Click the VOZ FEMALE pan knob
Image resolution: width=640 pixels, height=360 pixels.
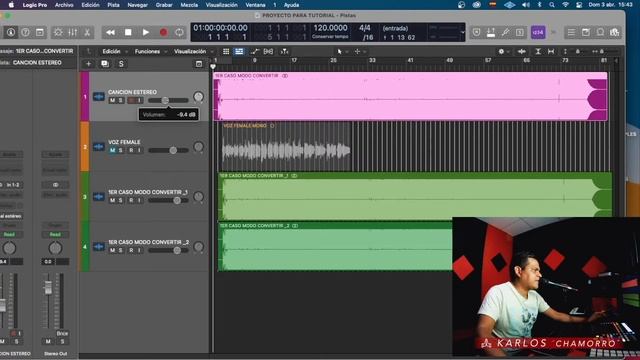198,147
